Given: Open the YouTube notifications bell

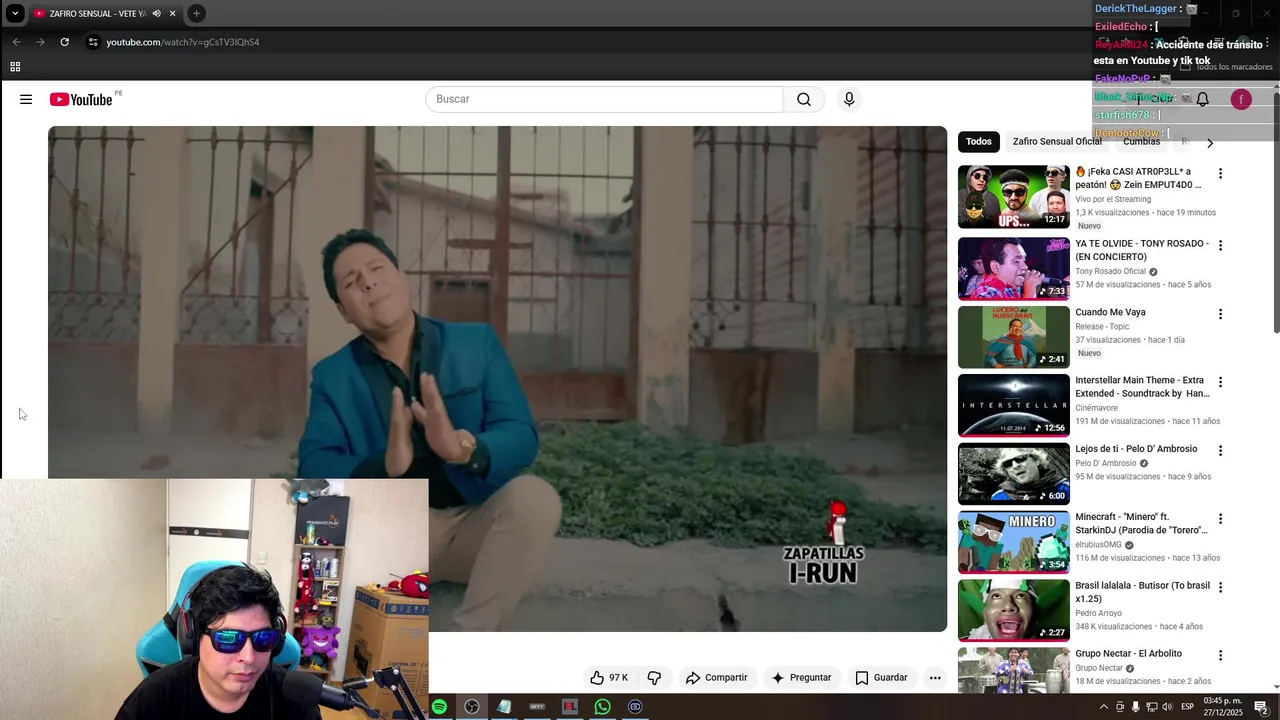Looking at the screenshot, I should 1203,99.
